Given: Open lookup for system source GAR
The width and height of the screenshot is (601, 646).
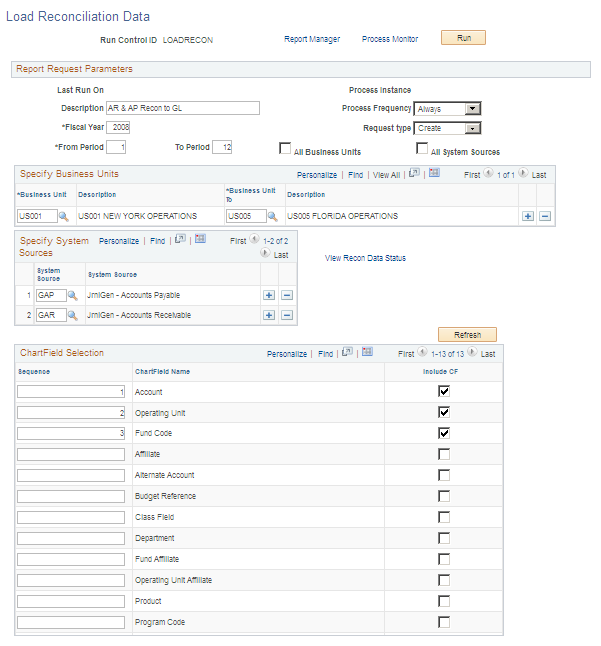Looking at the screenshot, I should [72, 315].
